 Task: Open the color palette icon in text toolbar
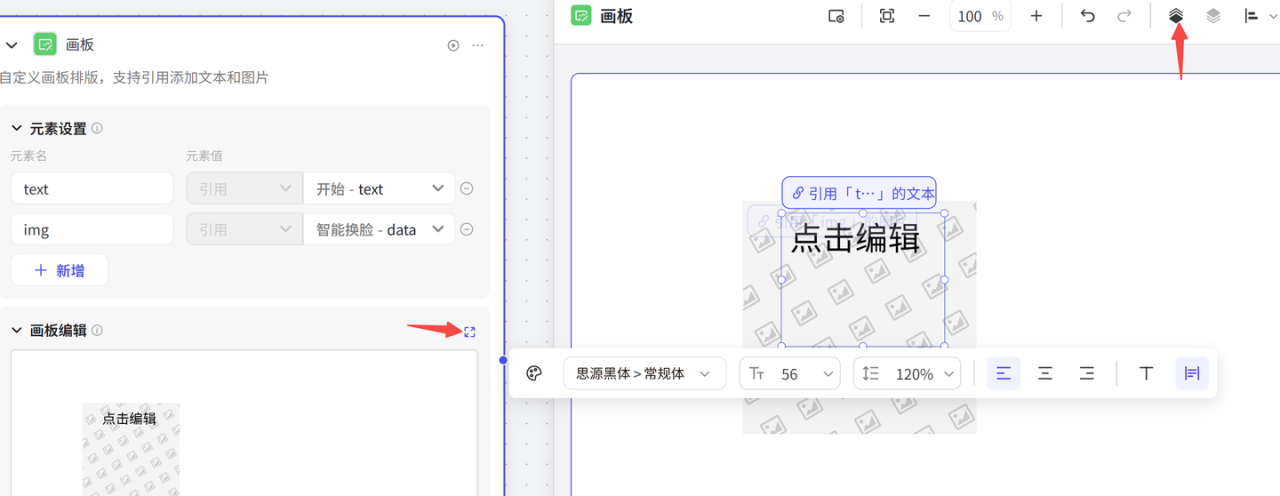click(534, 373)
